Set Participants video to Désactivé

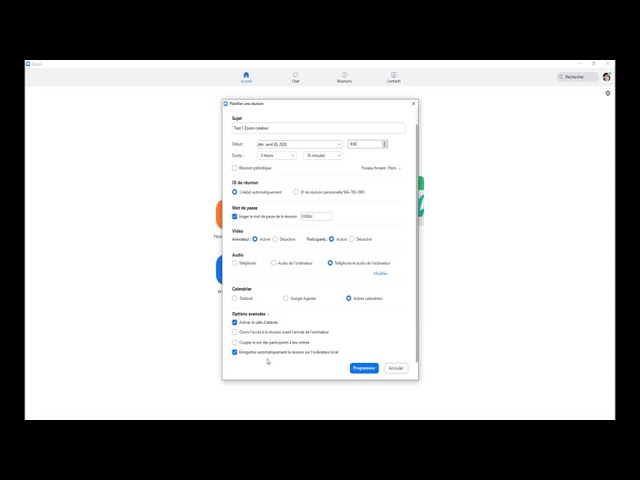pyautogui.click(x=351, y=239)
